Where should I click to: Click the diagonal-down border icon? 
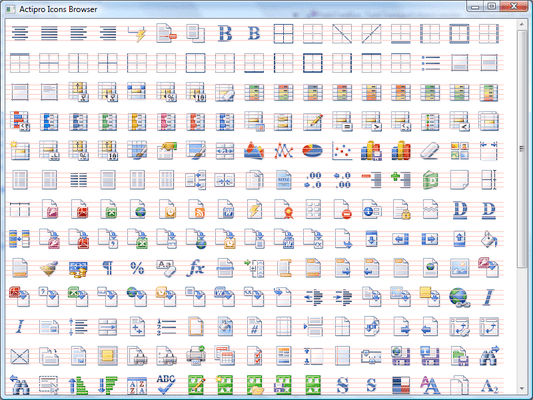342,34
